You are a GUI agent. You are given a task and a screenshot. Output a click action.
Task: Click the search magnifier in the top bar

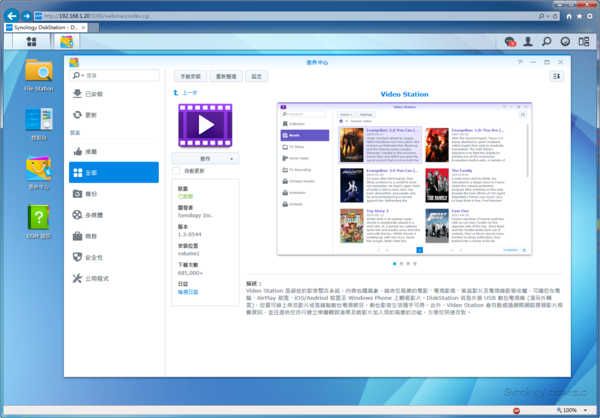pyautogui.click(x=547, y=42)
